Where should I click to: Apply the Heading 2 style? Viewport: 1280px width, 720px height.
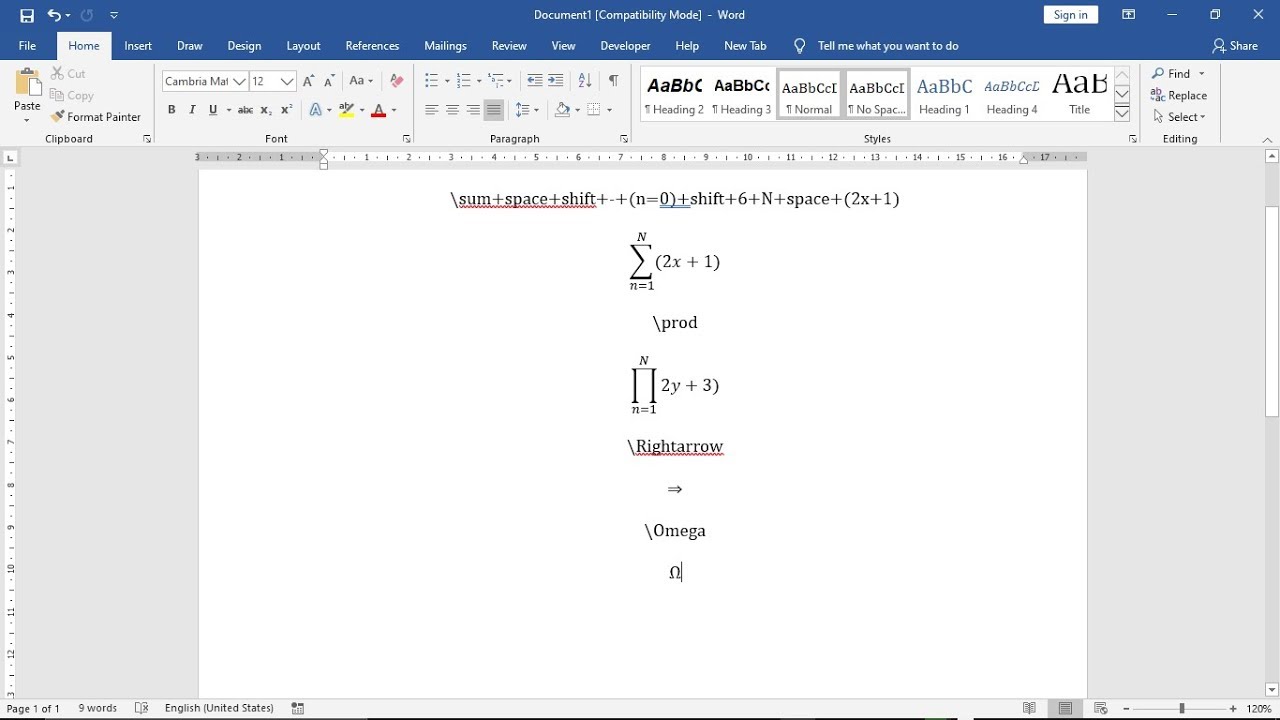tap(674, 95)
